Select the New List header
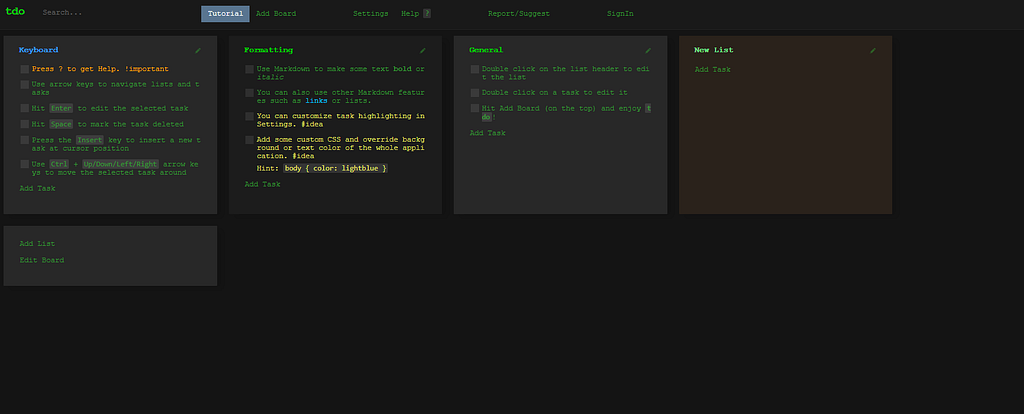Screen dimensions: 1024x414 pos(714,50)
